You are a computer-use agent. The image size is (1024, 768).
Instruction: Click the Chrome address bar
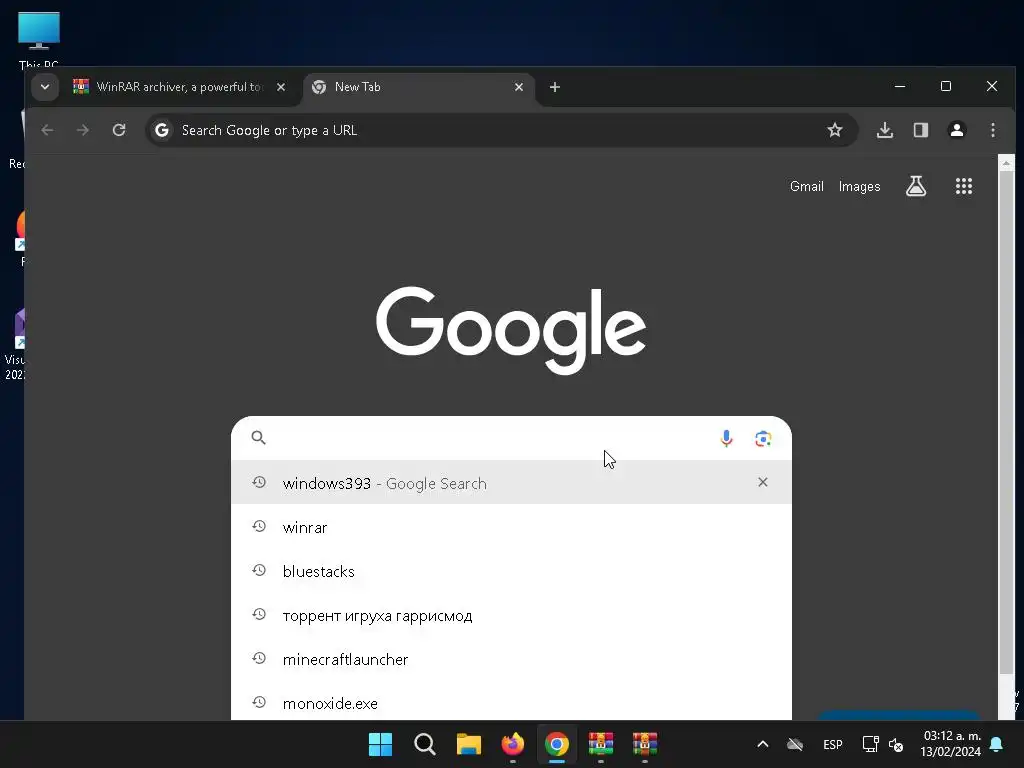[502, 130]
